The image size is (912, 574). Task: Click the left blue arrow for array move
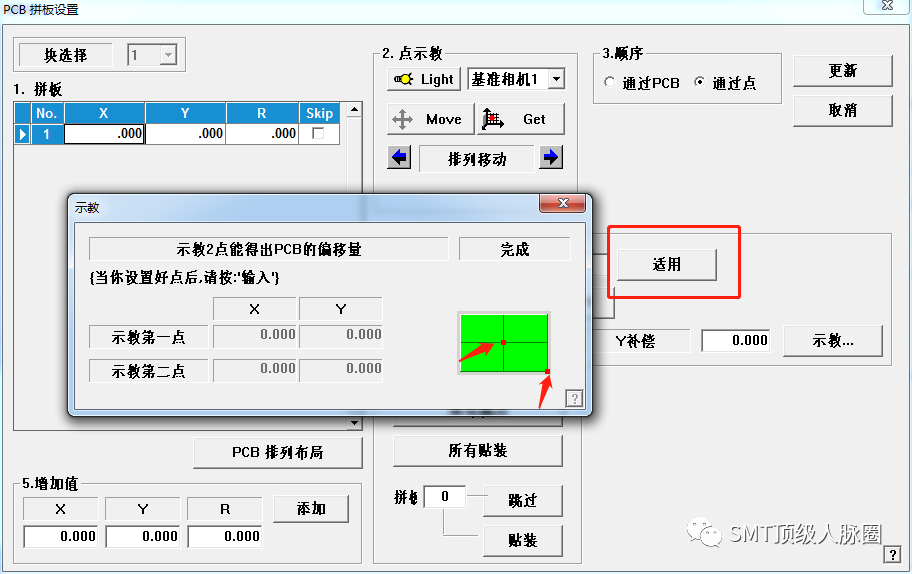point(399,158)
